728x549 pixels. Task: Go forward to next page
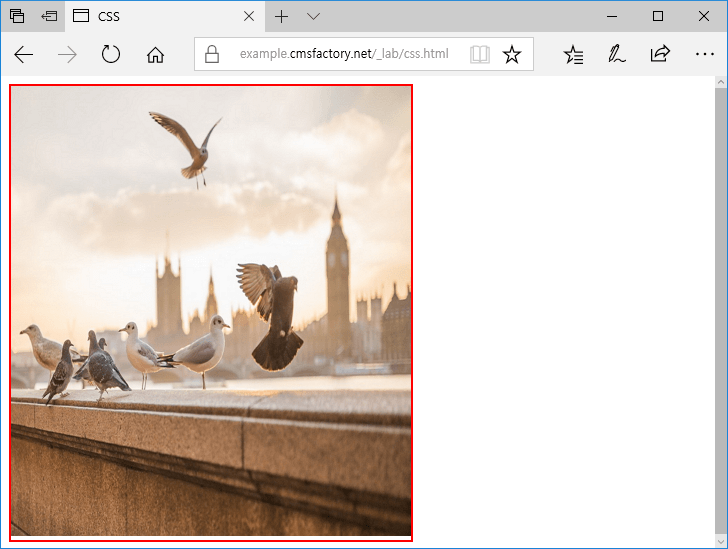click(x=67, y=55)
